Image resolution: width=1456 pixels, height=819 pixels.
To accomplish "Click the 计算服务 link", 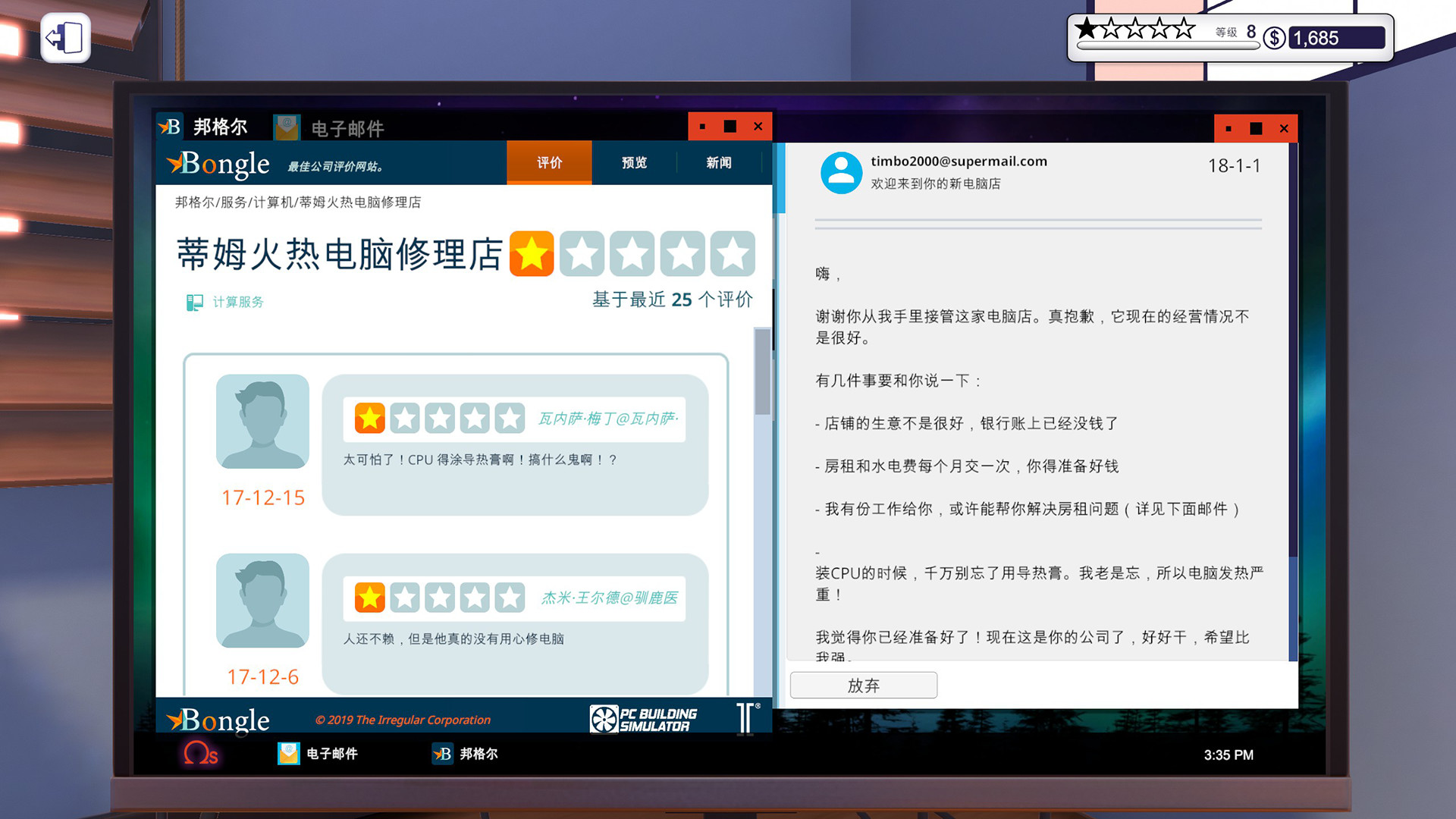I will [238, 302].
